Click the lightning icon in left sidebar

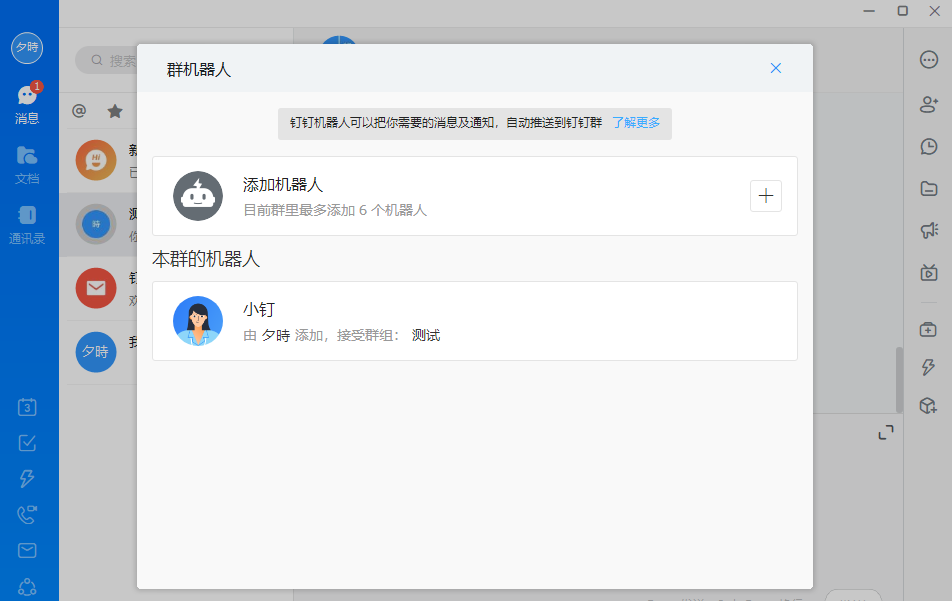[27, 478]
